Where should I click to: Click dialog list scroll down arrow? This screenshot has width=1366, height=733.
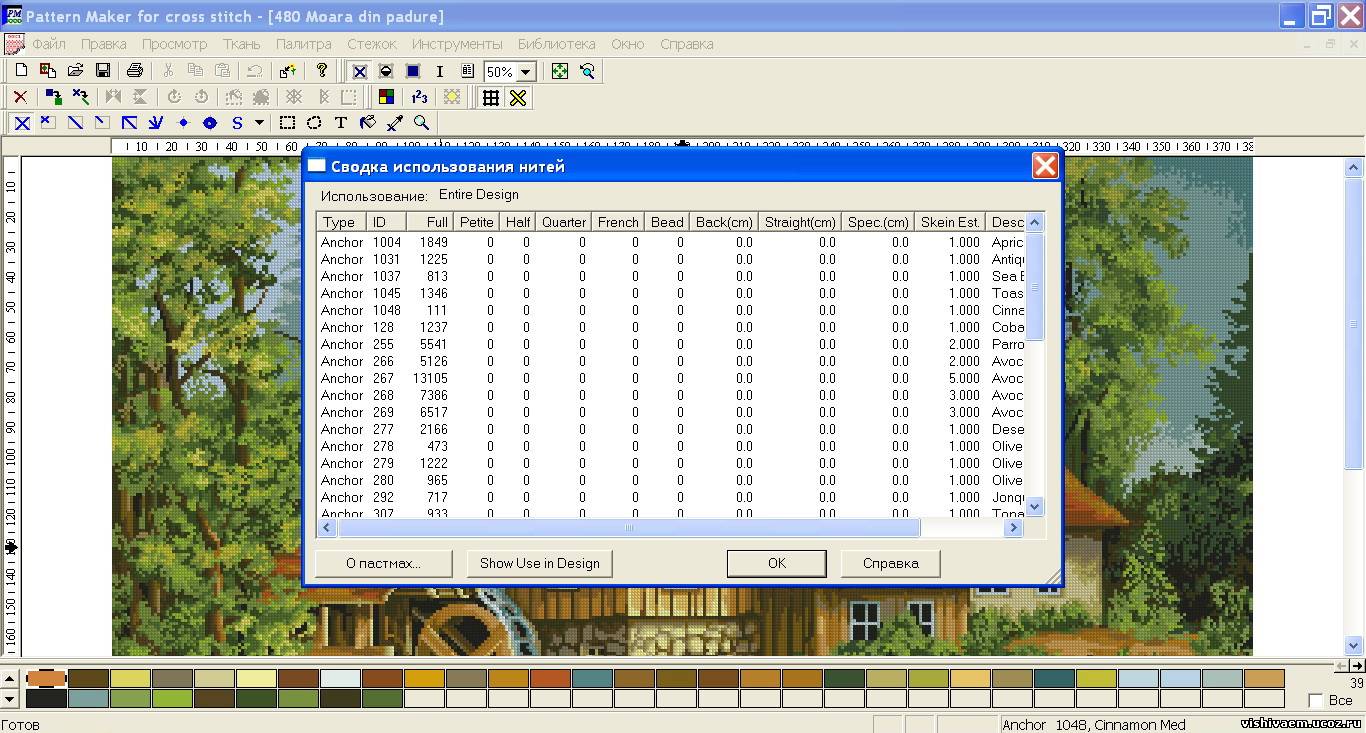tap(1035, 507)
